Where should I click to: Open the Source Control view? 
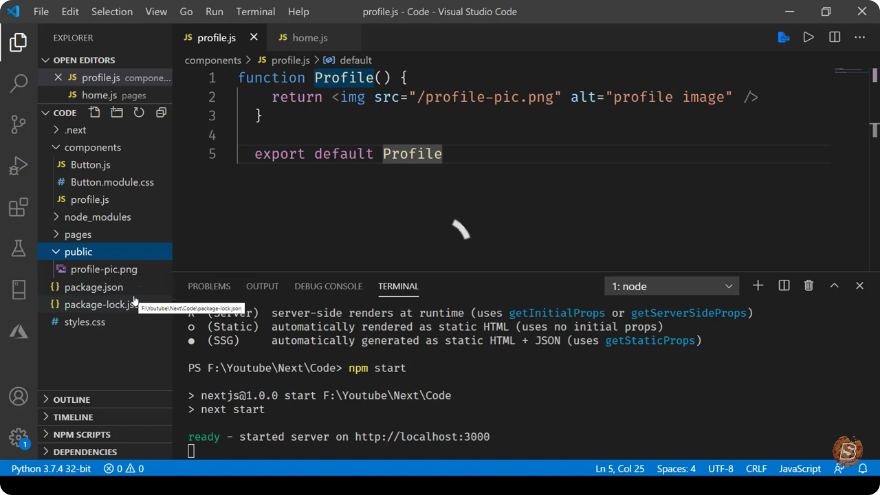(x=19, y=125)
